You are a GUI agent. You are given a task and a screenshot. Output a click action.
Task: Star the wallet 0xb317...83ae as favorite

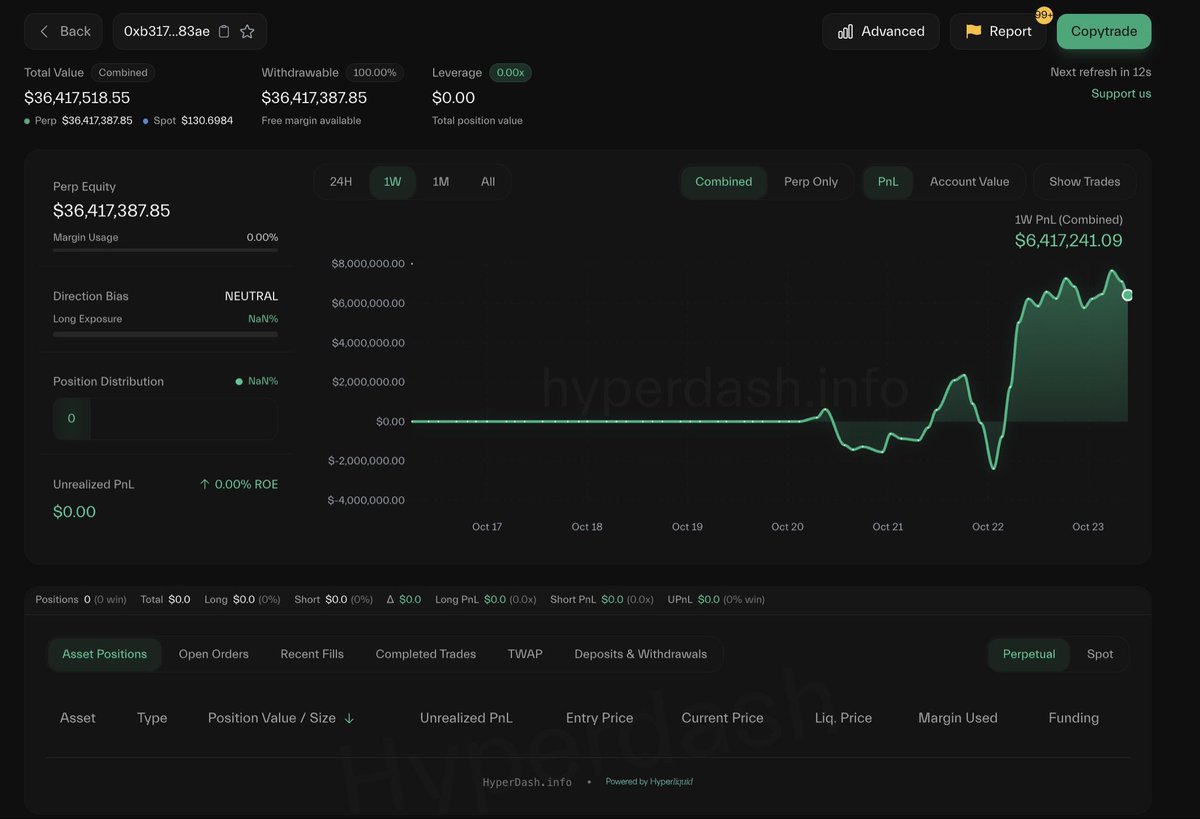click(249, 31)
